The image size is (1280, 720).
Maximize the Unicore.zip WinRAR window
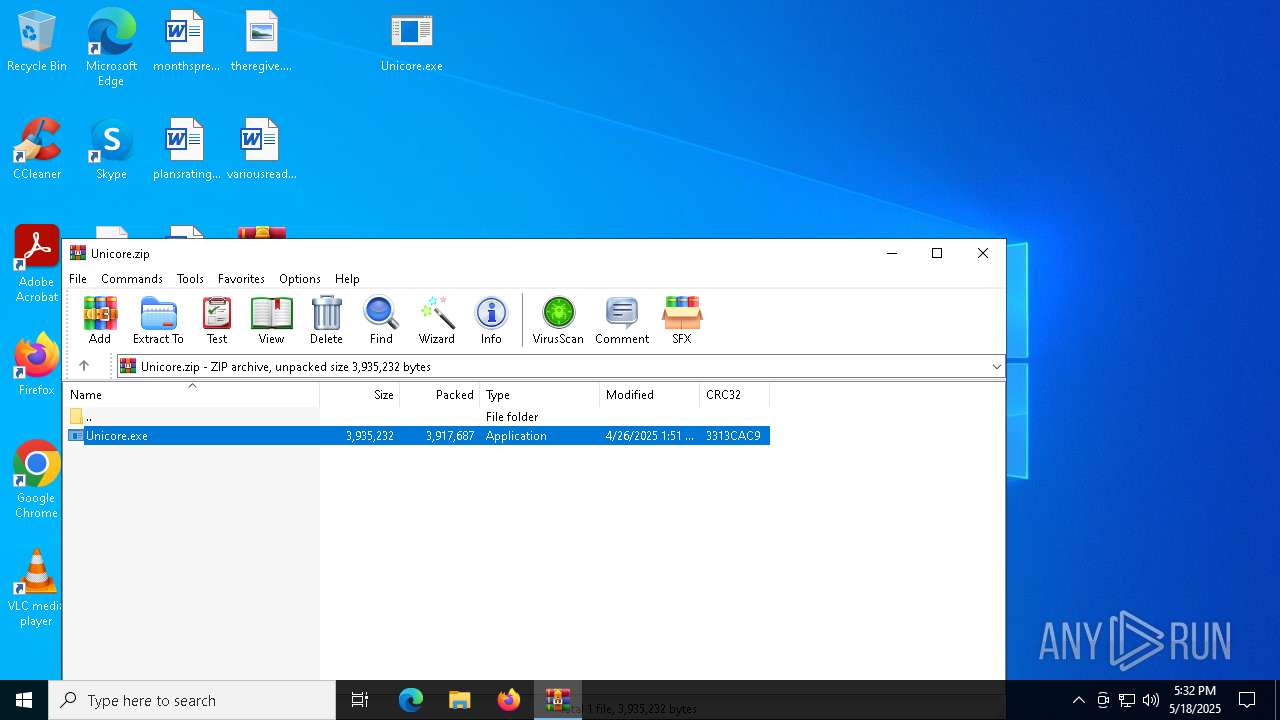pos(937,253)
